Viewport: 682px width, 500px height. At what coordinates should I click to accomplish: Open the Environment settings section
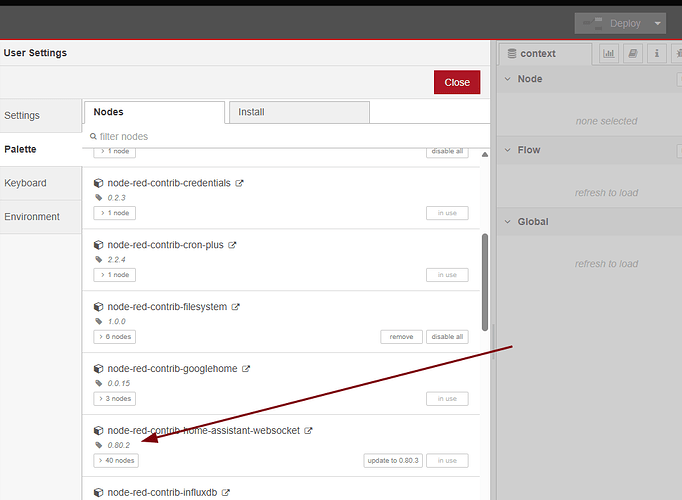[x=32, y=216]
